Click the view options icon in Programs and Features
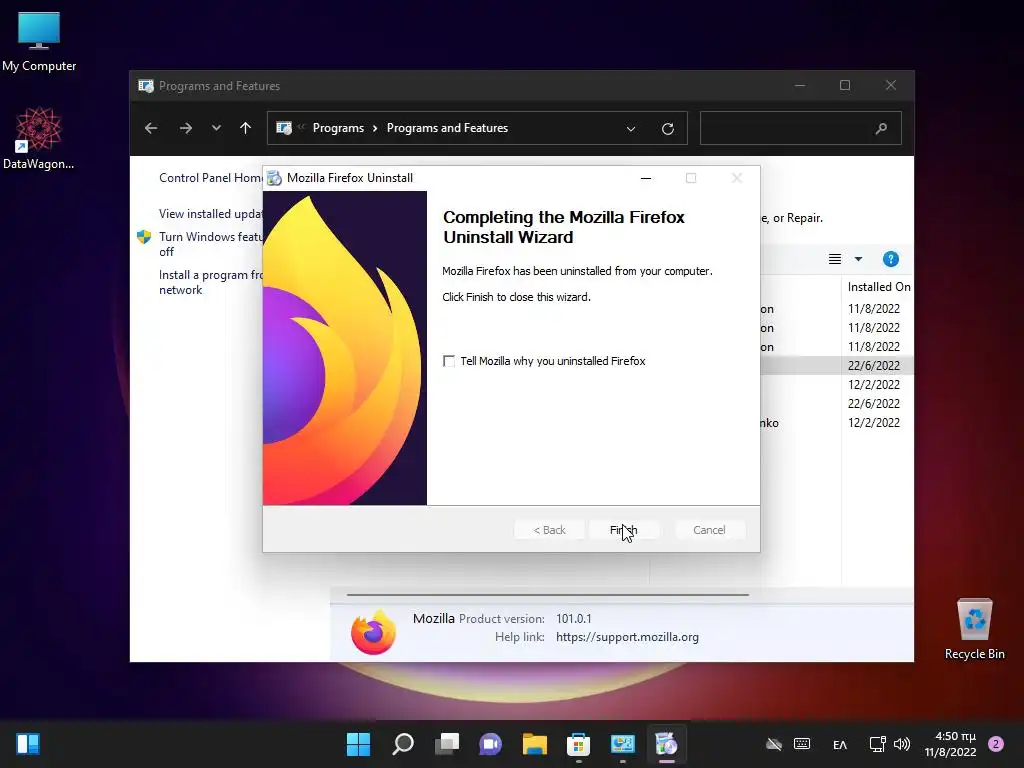The image size is (1024, 768). pyautogui.click(x=835, y=259)
